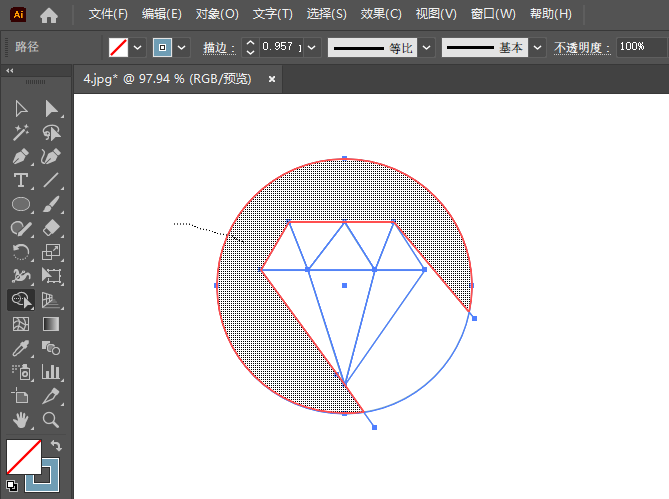This screenshot has height=499, width=669.
Task: Select the Gradient tool
Action: point(51,324)
